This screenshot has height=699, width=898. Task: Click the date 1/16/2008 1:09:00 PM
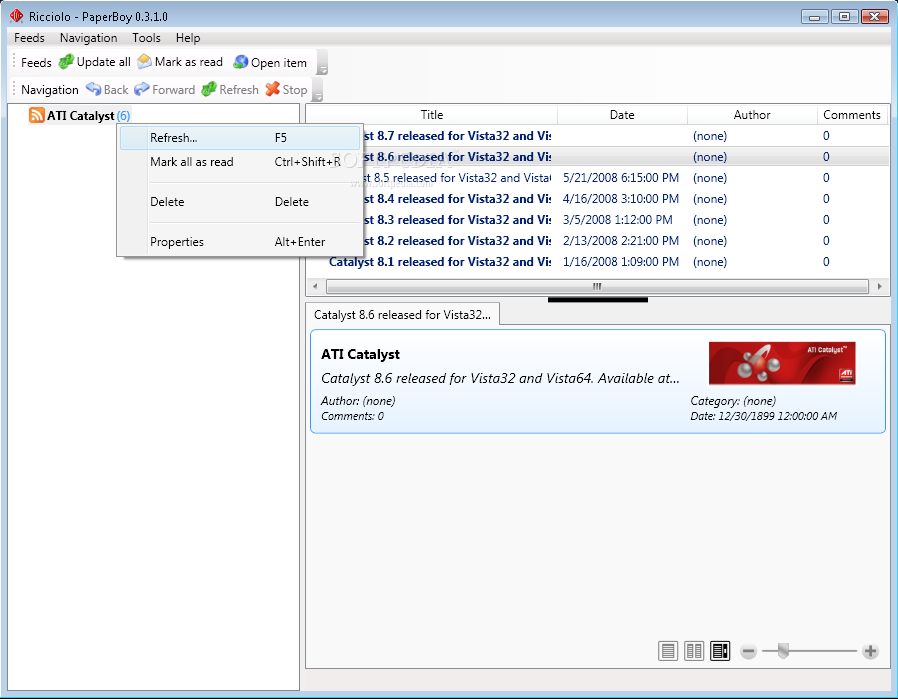click(x=621, y=262)
